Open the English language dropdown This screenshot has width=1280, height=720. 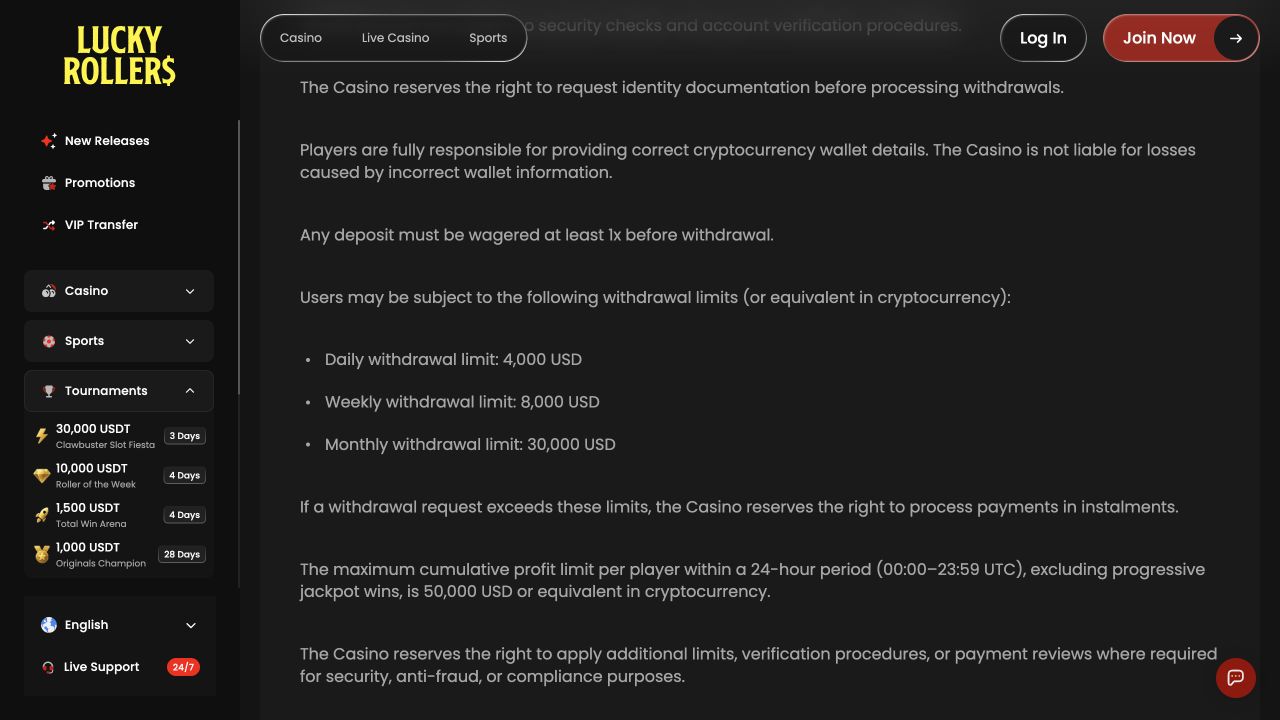pyautogui.click(x=119, y=625)
